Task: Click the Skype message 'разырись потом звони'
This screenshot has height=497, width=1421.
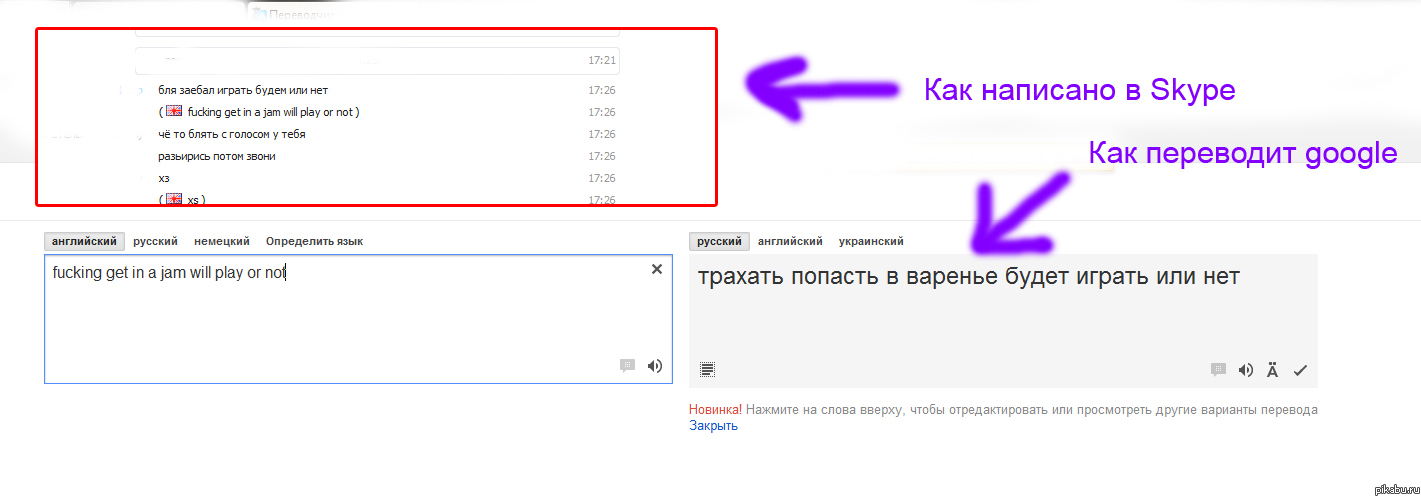Action: pos(217,156)
